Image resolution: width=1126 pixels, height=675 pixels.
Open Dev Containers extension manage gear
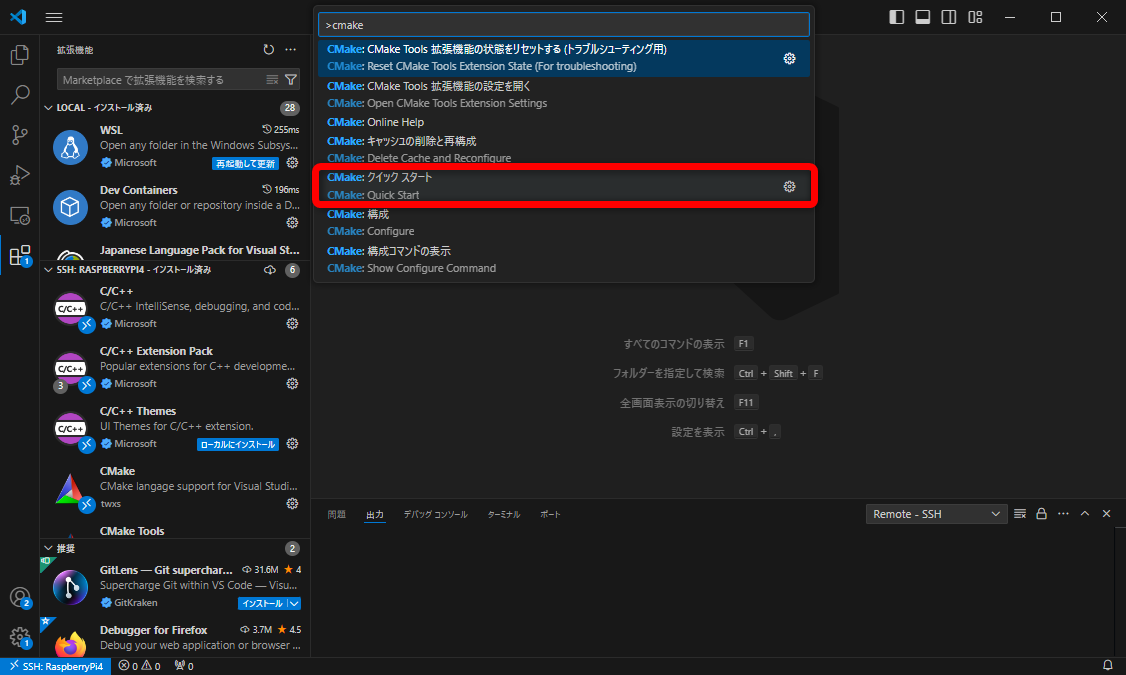[x=292, y=223]
